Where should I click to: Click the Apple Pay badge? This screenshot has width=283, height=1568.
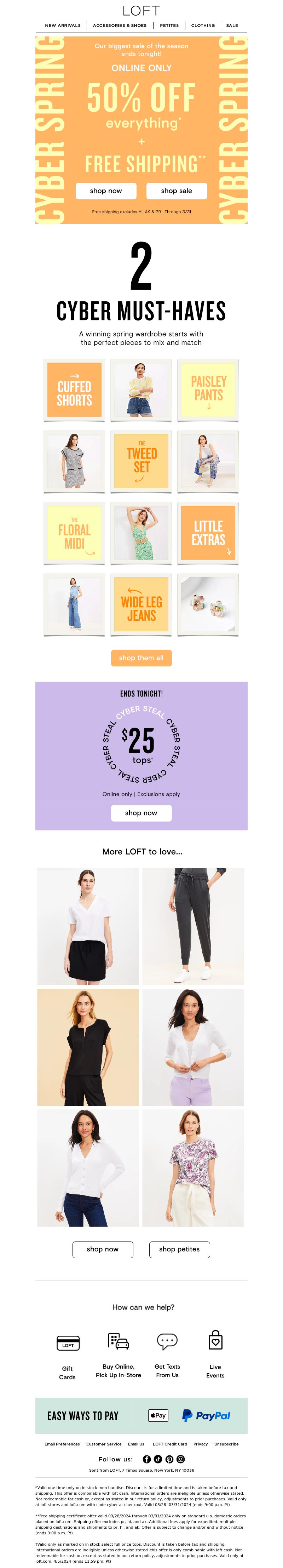158,1415
